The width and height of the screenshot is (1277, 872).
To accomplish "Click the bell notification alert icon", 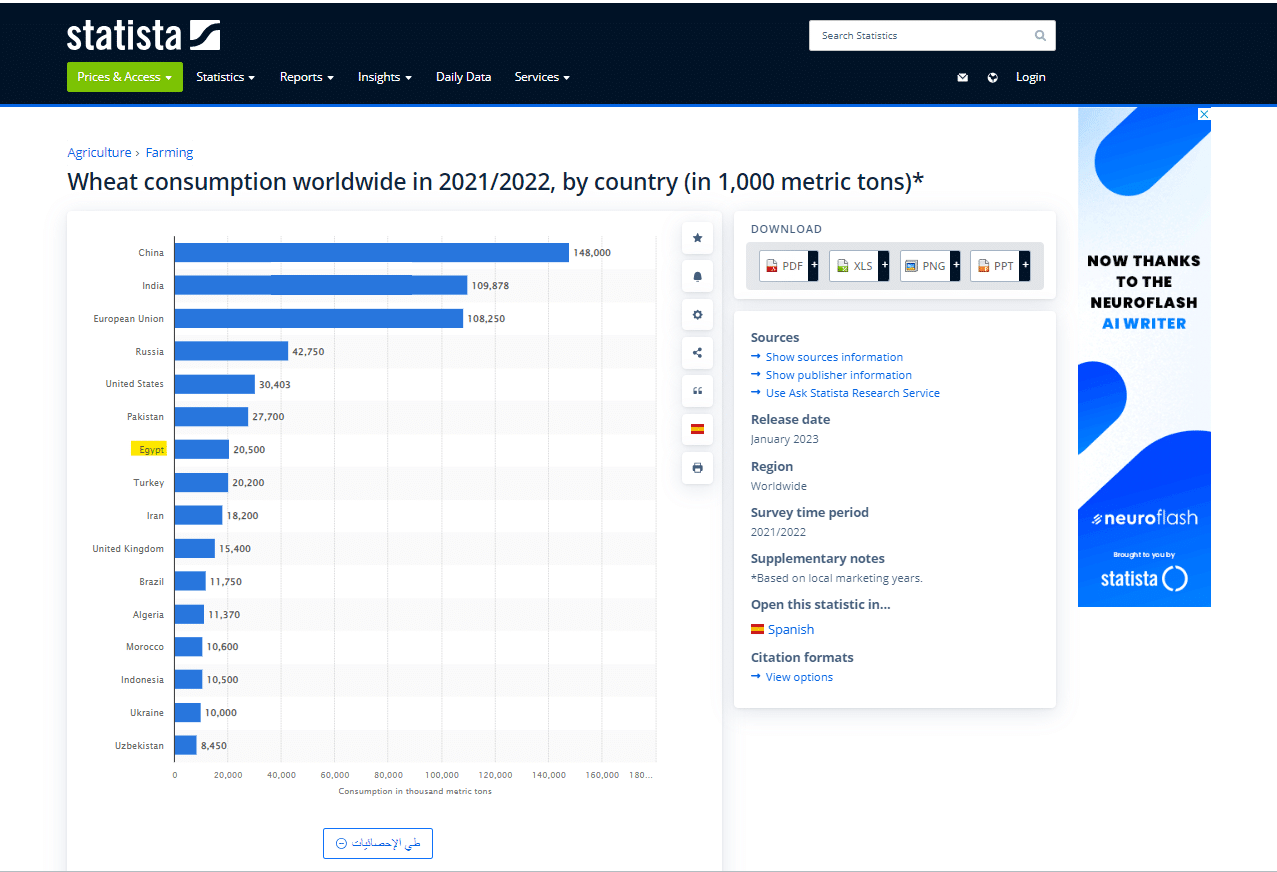I will coord(697,277).
